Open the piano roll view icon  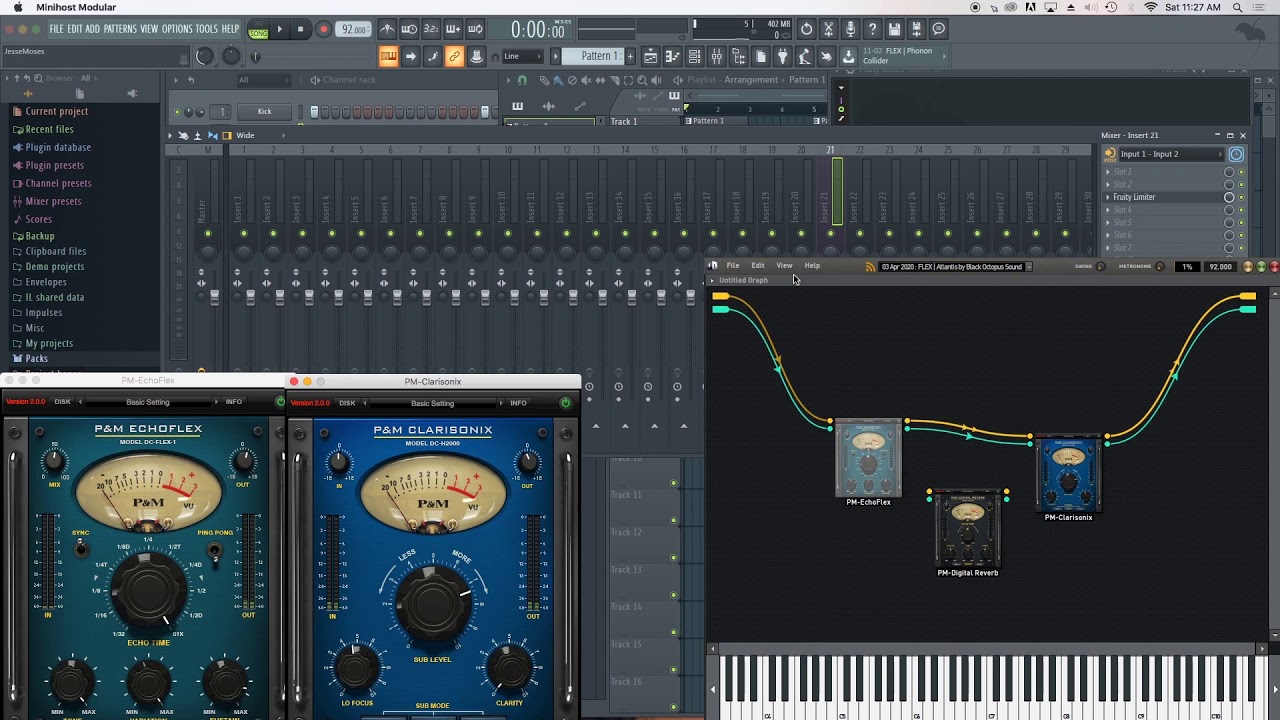[x=673, y=56]
